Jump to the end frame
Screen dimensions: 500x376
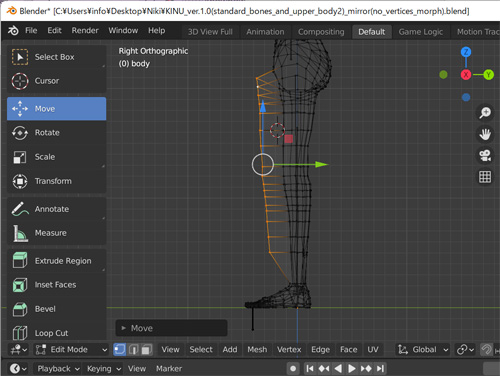pyautogui.click(x=380, y=369)
